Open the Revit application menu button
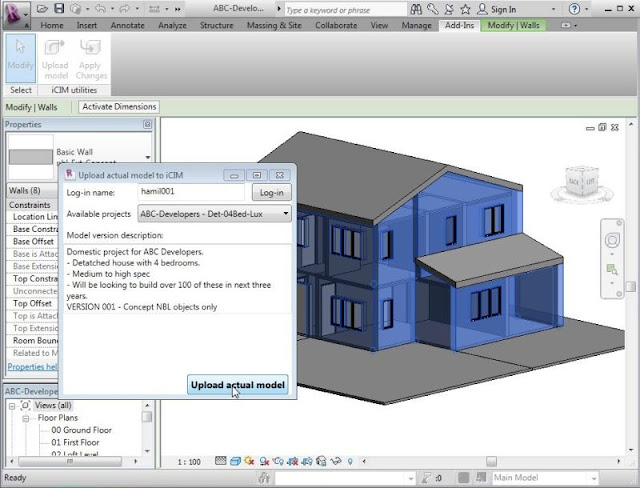 click(16, 15)
